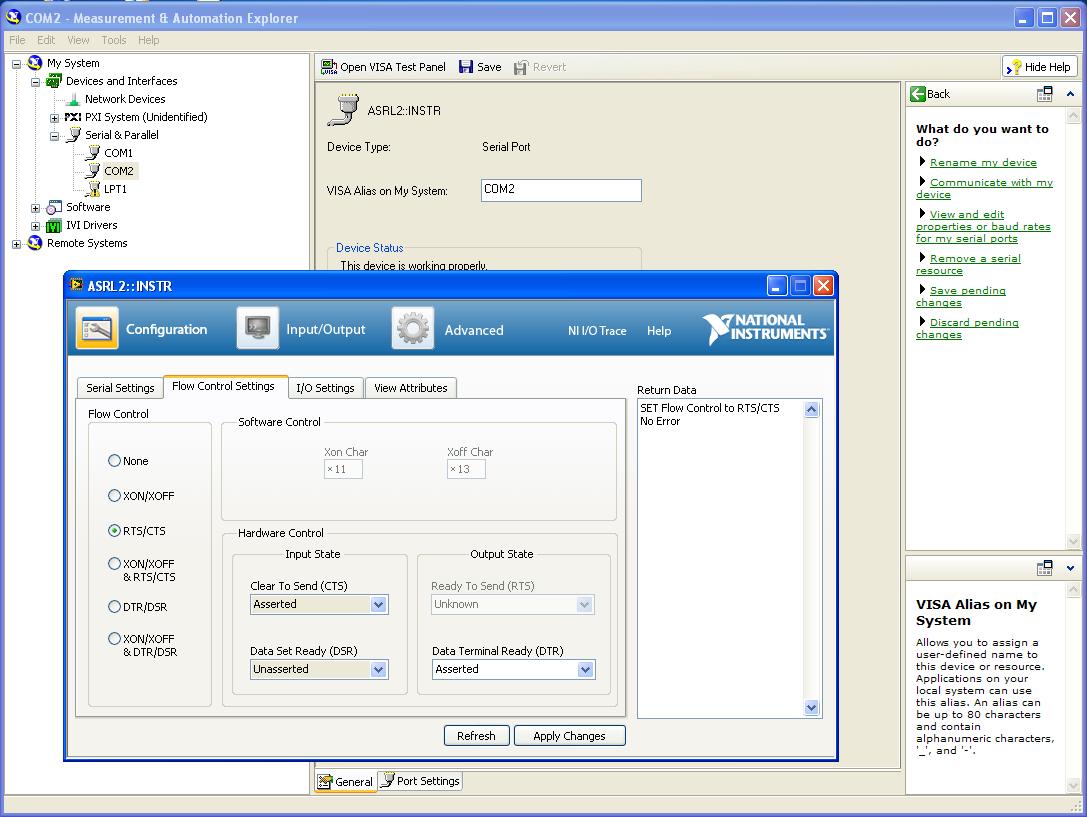Expand the IVI Drivers tree node
This screenshot has width=1087, height=817.
[x=35, y=226]
